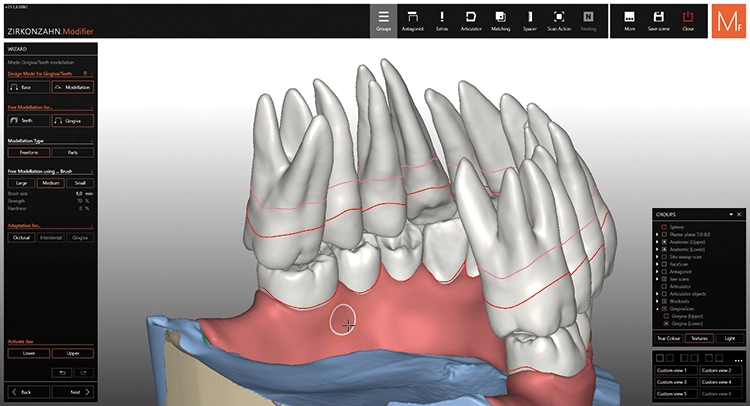This screenshot has height=406, width=750.
Task: Click Next in the wizard
Action: pos(73,392)
